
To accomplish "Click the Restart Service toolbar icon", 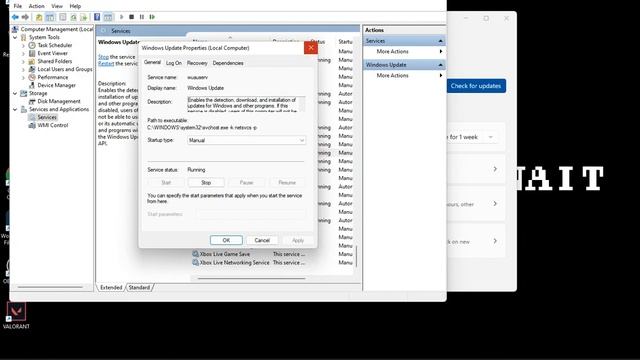I will tap(152, 17).
